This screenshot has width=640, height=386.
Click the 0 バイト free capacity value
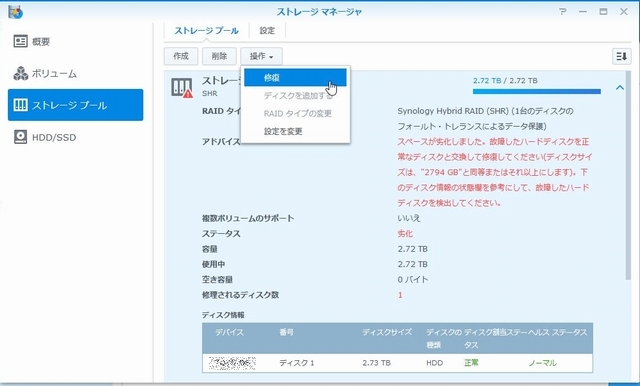click(x=413, y=280)
